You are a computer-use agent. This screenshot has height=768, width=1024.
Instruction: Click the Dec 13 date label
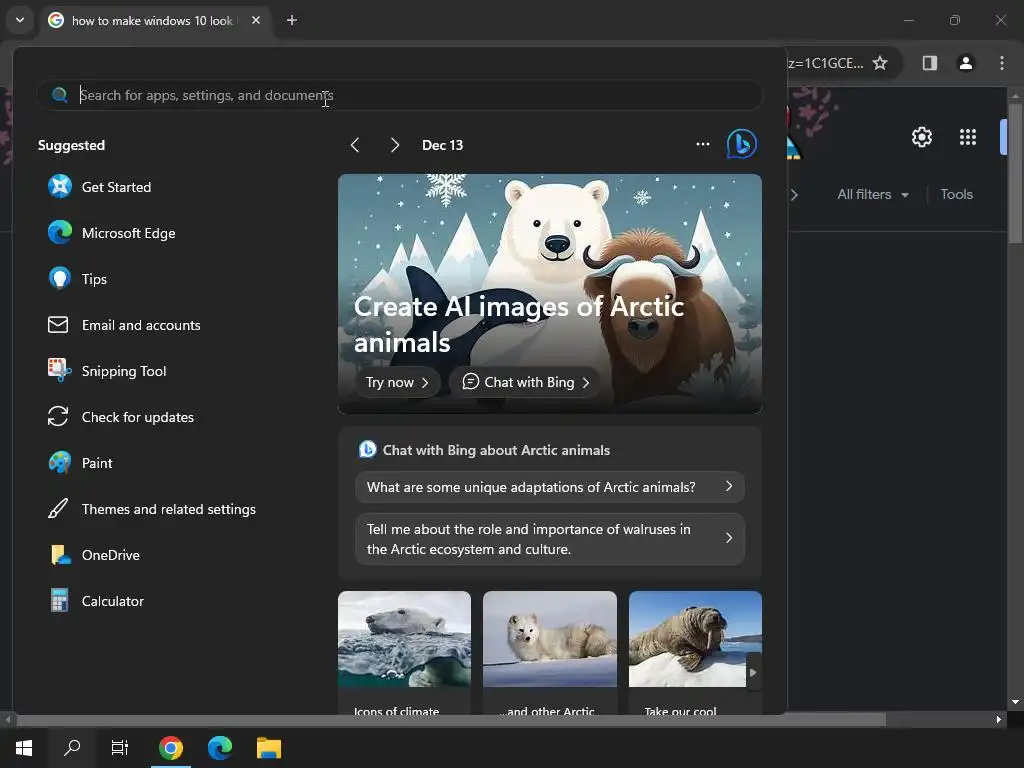click(x=442, y=145)
